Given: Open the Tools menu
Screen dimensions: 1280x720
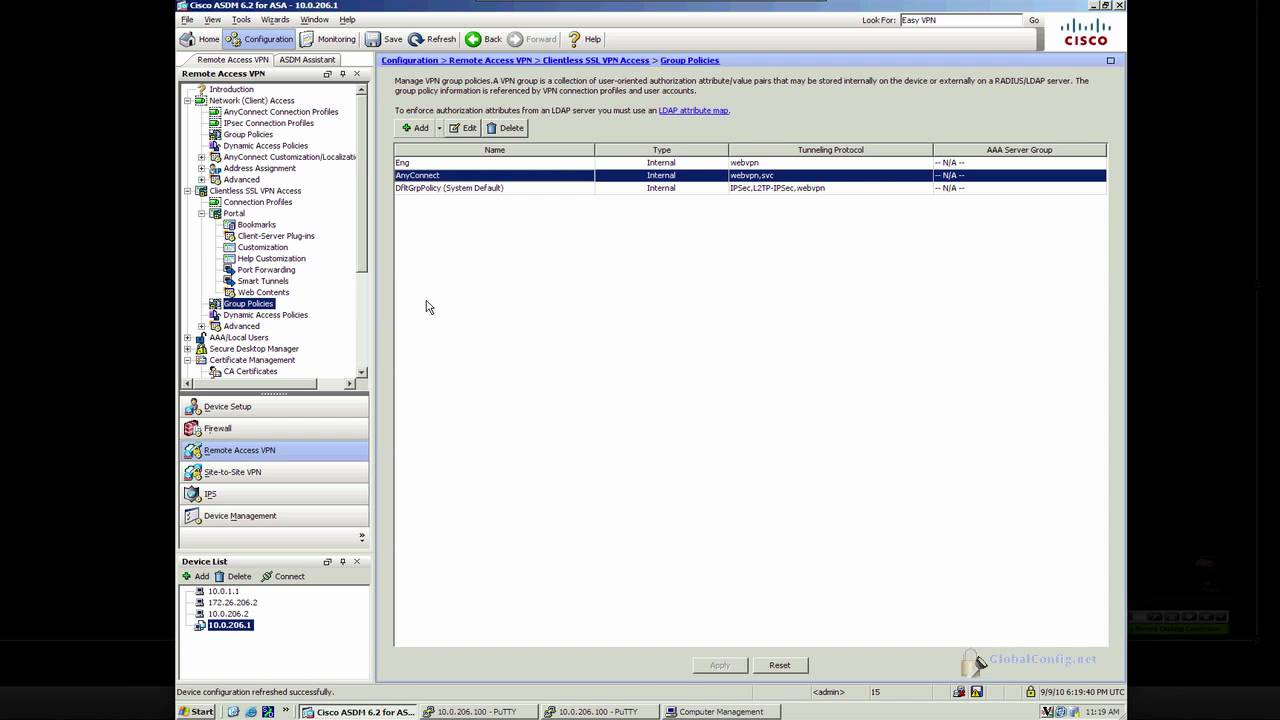Looking at the screenshot, I should 241,20.
